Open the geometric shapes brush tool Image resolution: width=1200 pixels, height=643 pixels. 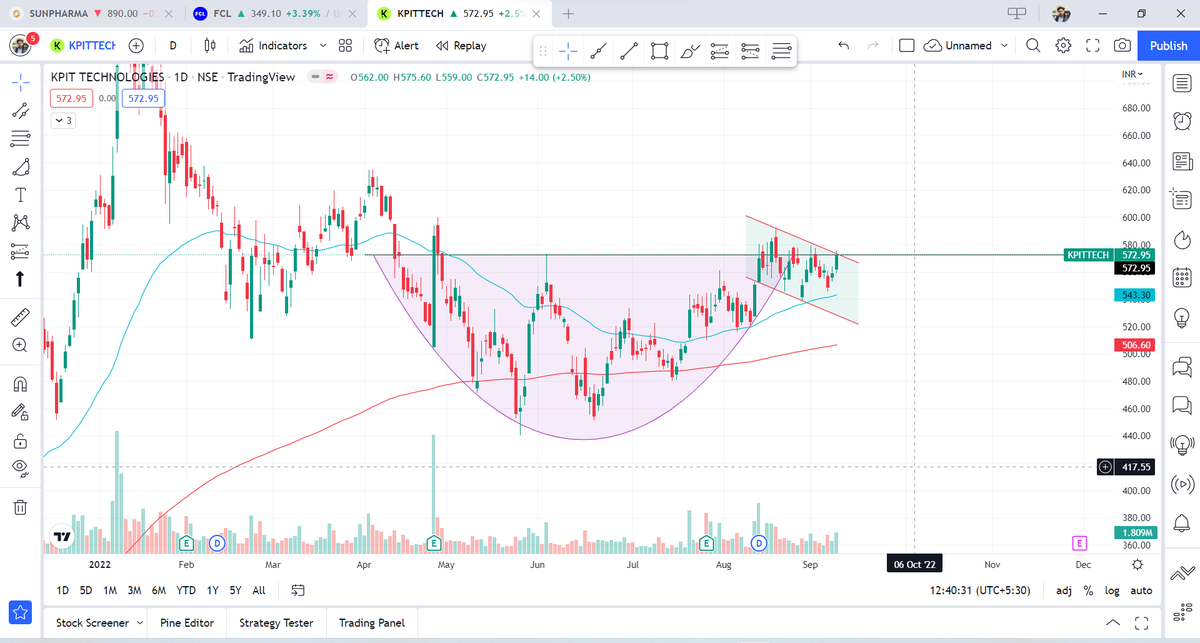click(20, 167)
